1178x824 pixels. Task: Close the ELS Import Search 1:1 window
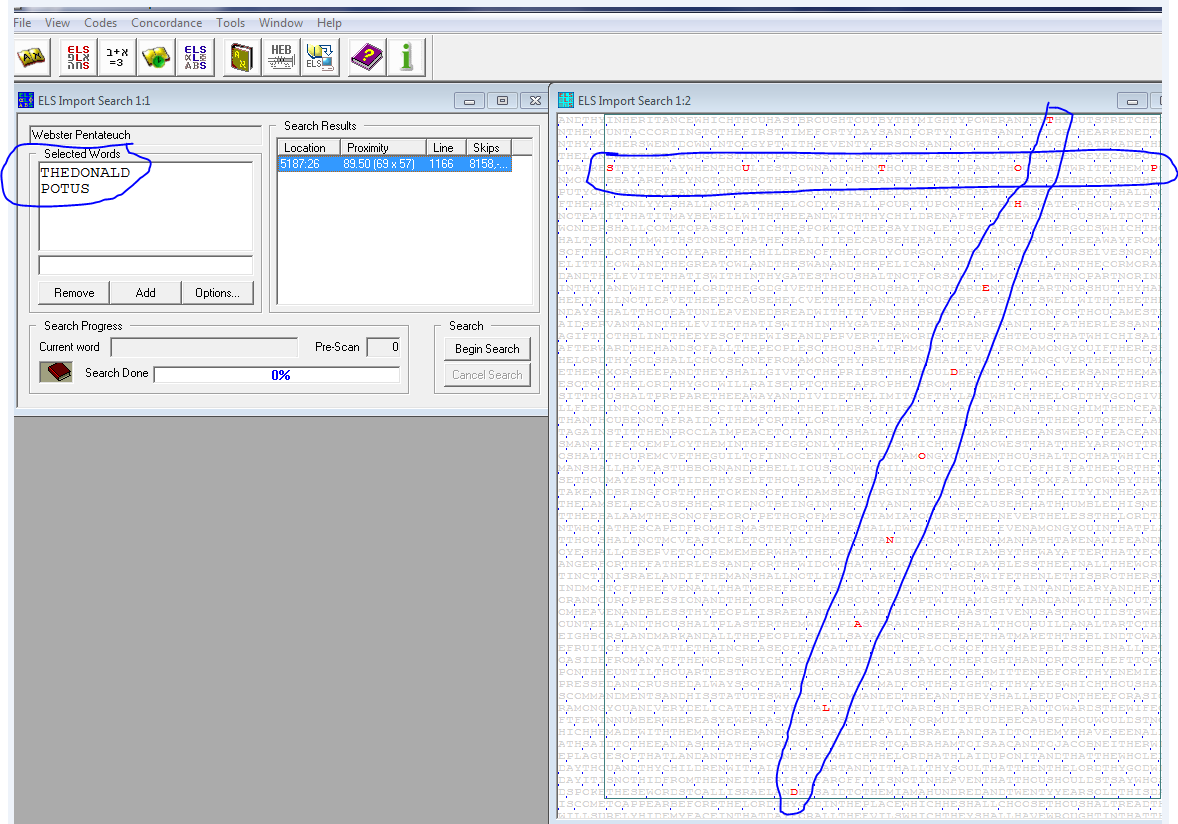(535, 101)
